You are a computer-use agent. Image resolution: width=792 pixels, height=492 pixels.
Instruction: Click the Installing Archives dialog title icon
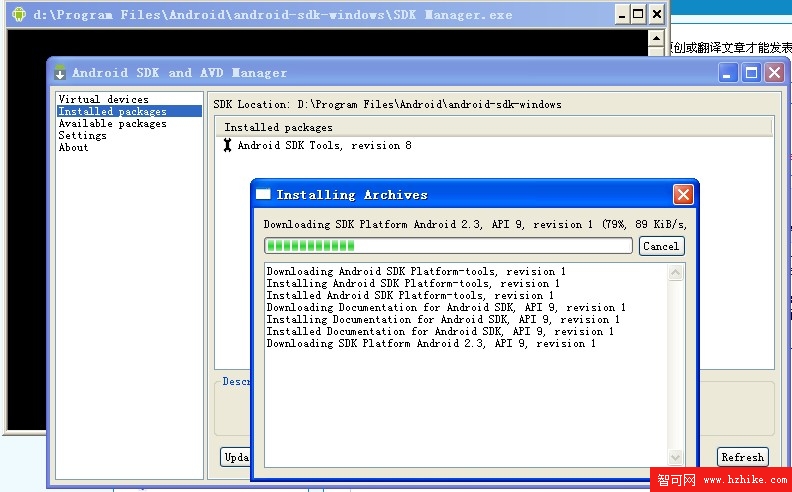point(263,195)
